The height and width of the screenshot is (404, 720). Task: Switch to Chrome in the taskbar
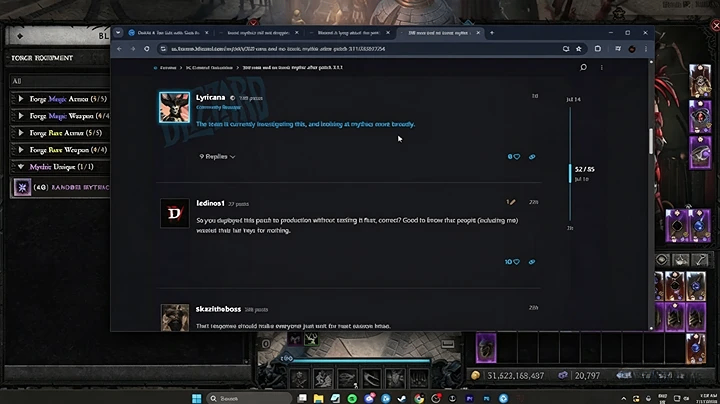(419, 398)
